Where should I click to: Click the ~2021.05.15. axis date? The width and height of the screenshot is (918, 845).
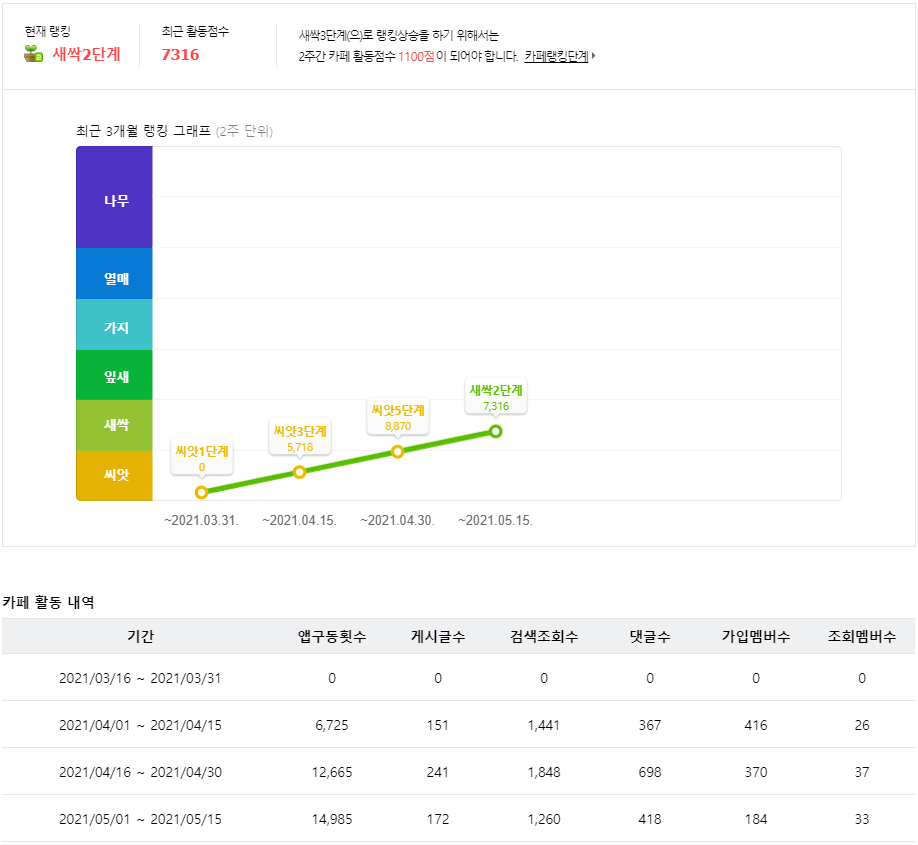495,521
